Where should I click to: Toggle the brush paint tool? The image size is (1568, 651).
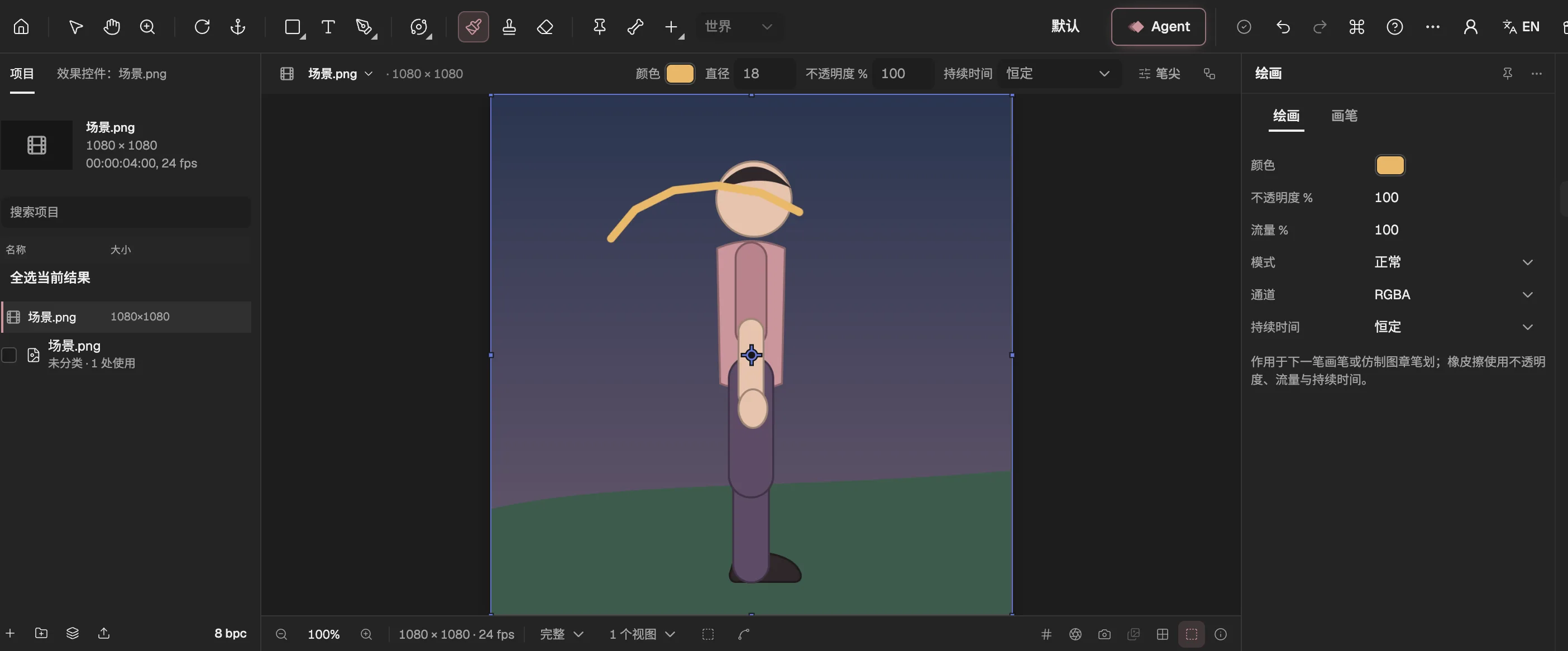click(473, 27)
